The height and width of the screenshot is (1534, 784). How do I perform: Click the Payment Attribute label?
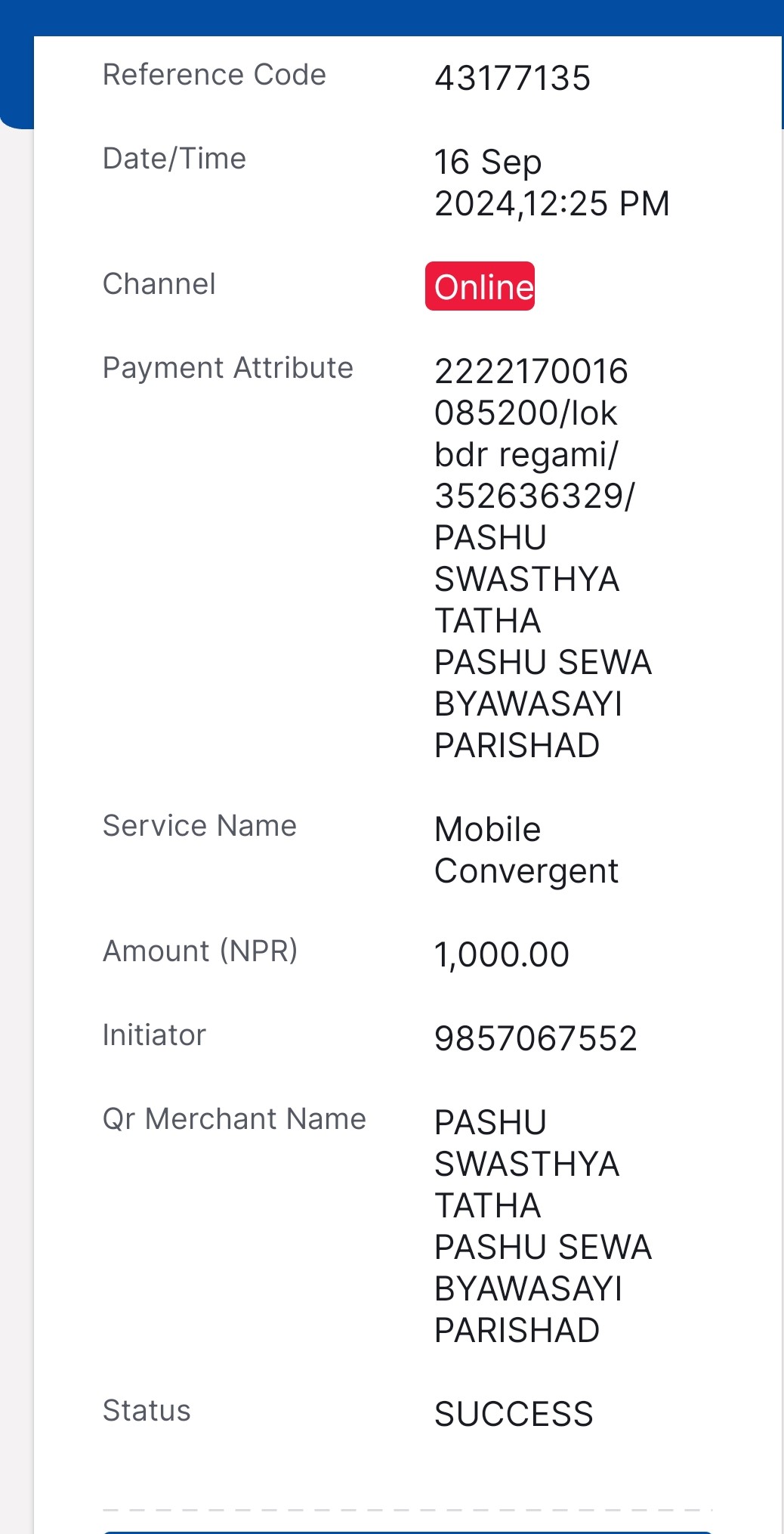pos(228,368)
